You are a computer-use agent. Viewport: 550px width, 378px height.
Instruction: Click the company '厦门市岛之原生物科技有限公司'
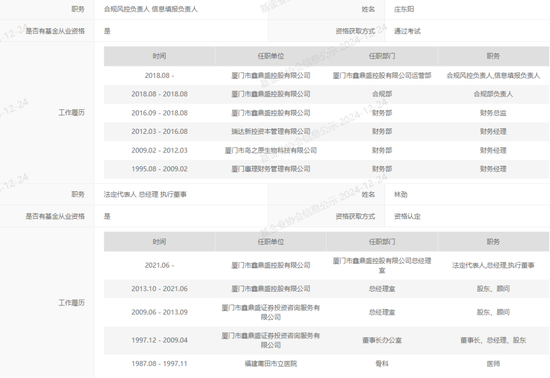271,150
